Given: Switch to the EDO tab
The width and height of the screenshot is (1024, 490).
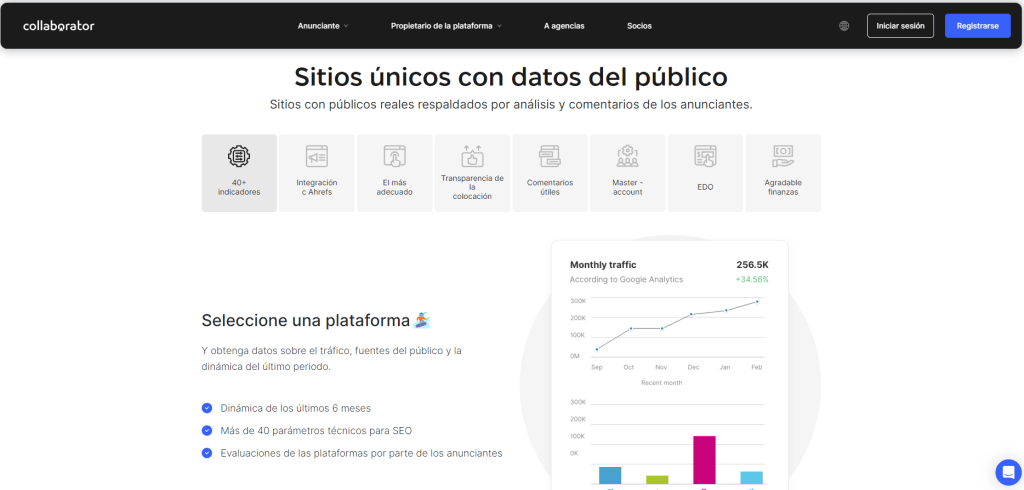Looking at the screenshot, I should (x=705, y=173).
